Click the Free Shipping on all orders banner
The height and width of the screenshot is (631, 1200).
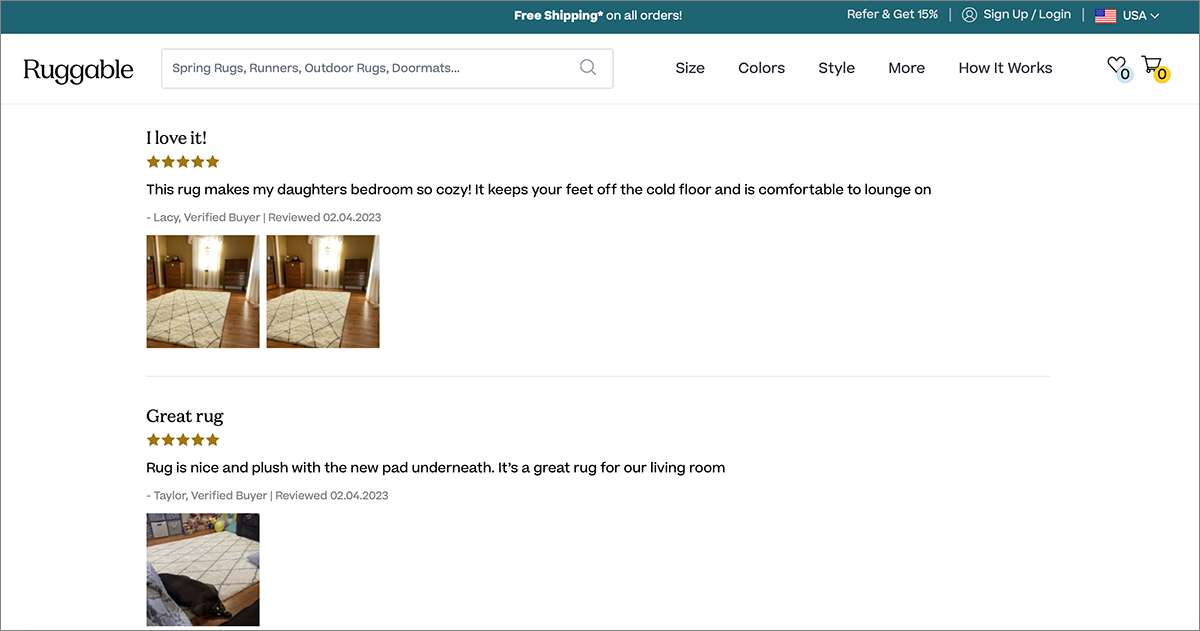click(x=597, y=15)
